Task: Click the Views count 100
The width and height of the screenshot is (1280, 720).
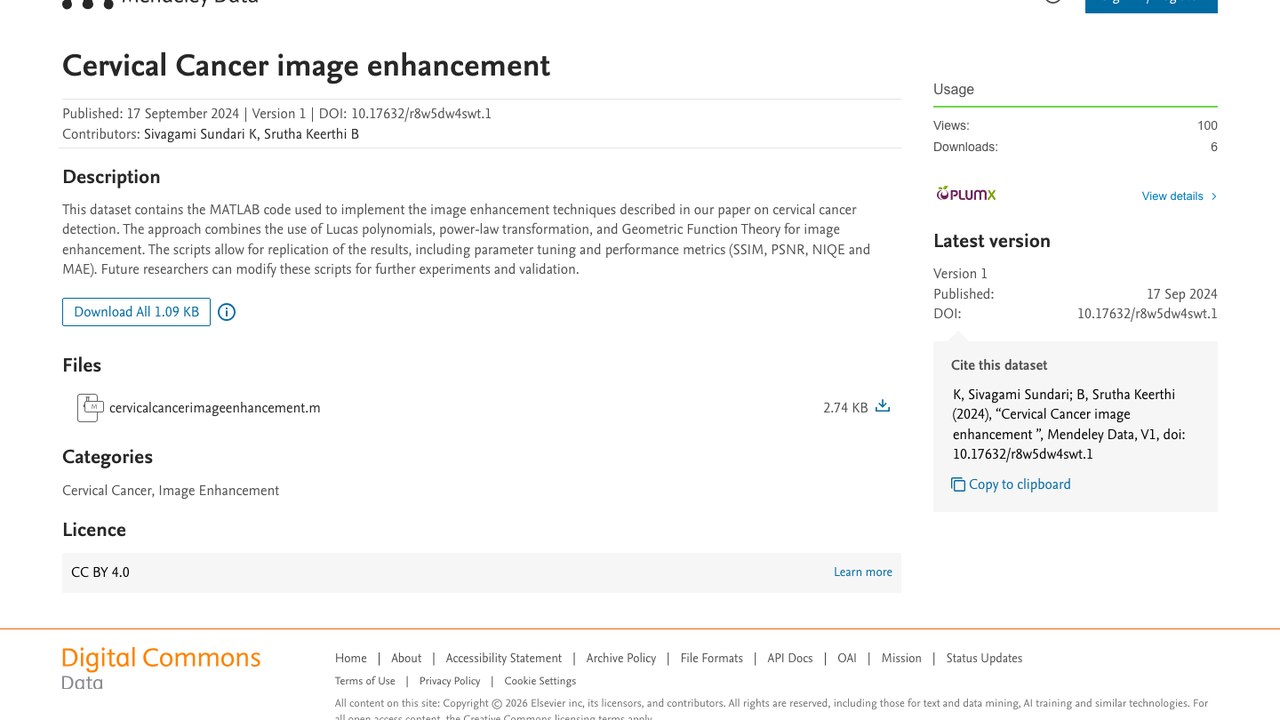Action: click(1207, 126)
